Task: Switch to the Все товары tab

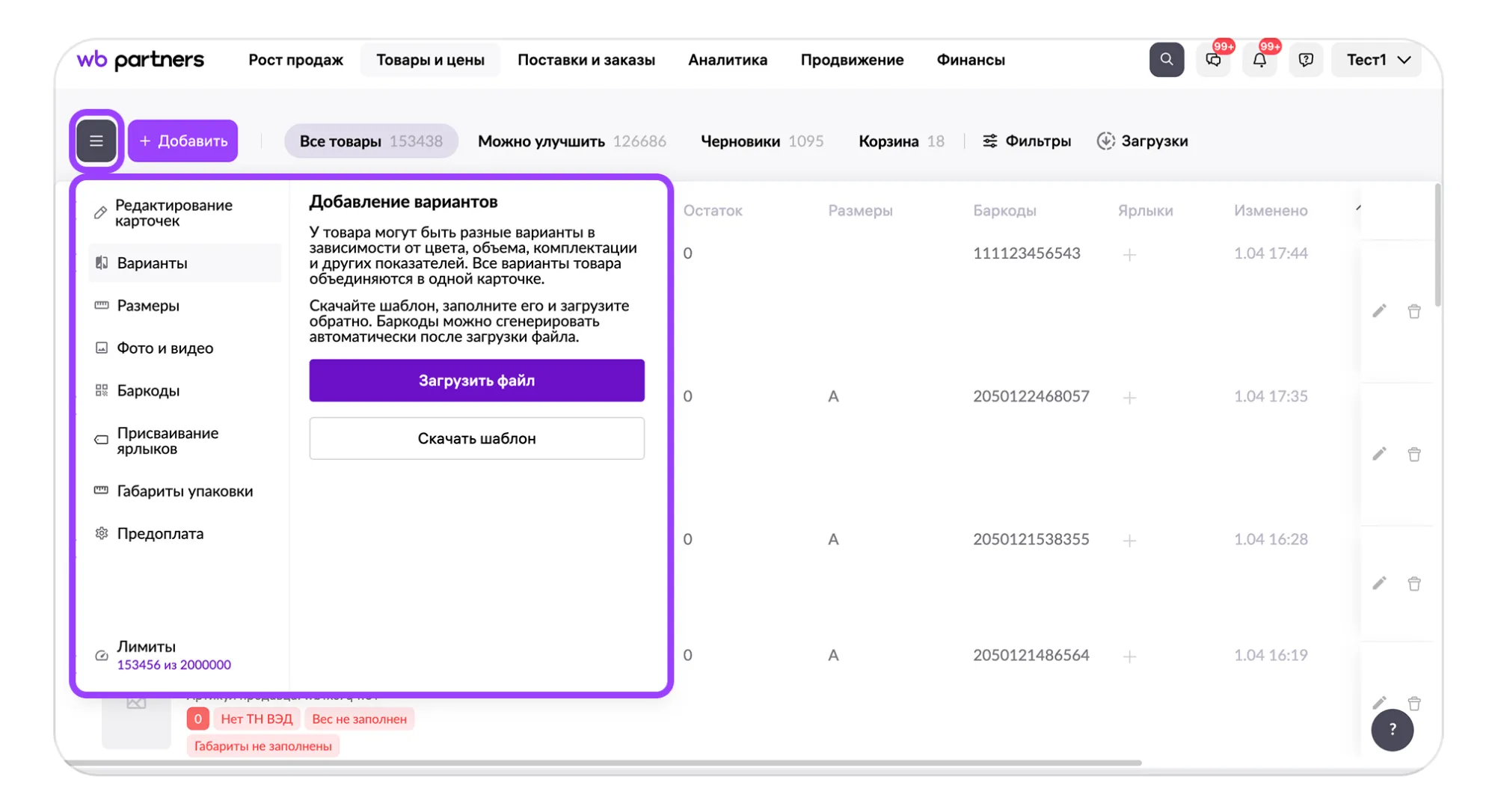Action: (371, 141)
